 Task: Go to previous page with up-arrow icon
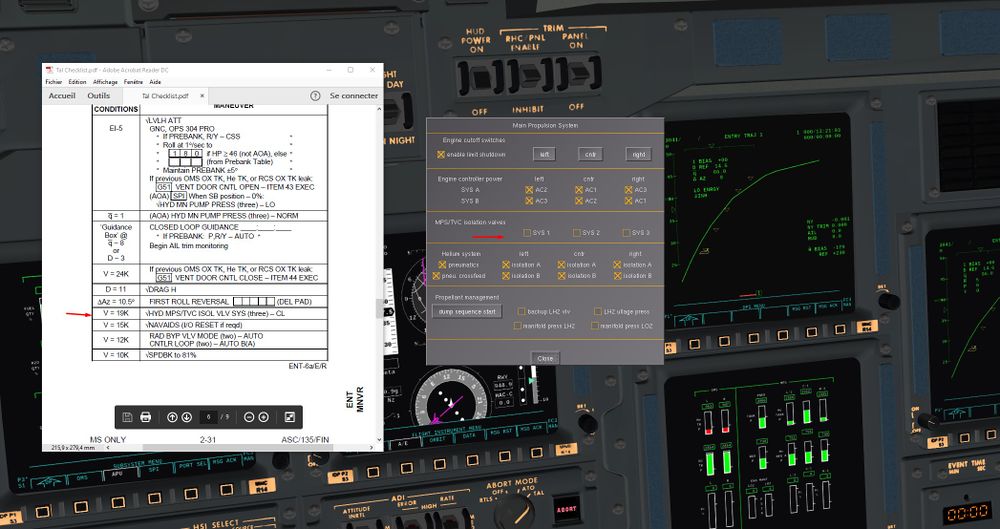point(172,417)
